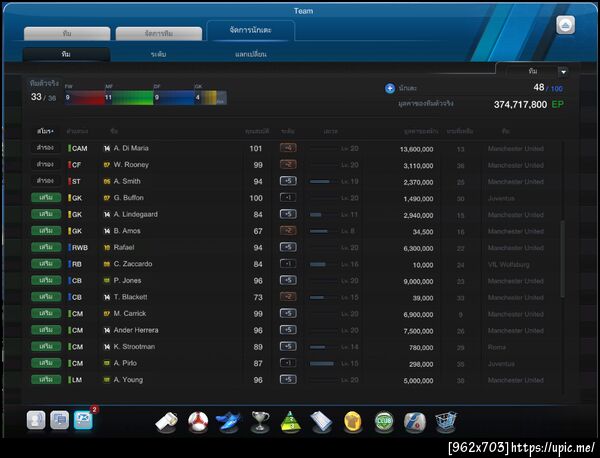The height and width of the screenshot is (458, 600).
Task: Open the 1-2-3 ranking pyramid icon
Action: (x=290, y=422)
